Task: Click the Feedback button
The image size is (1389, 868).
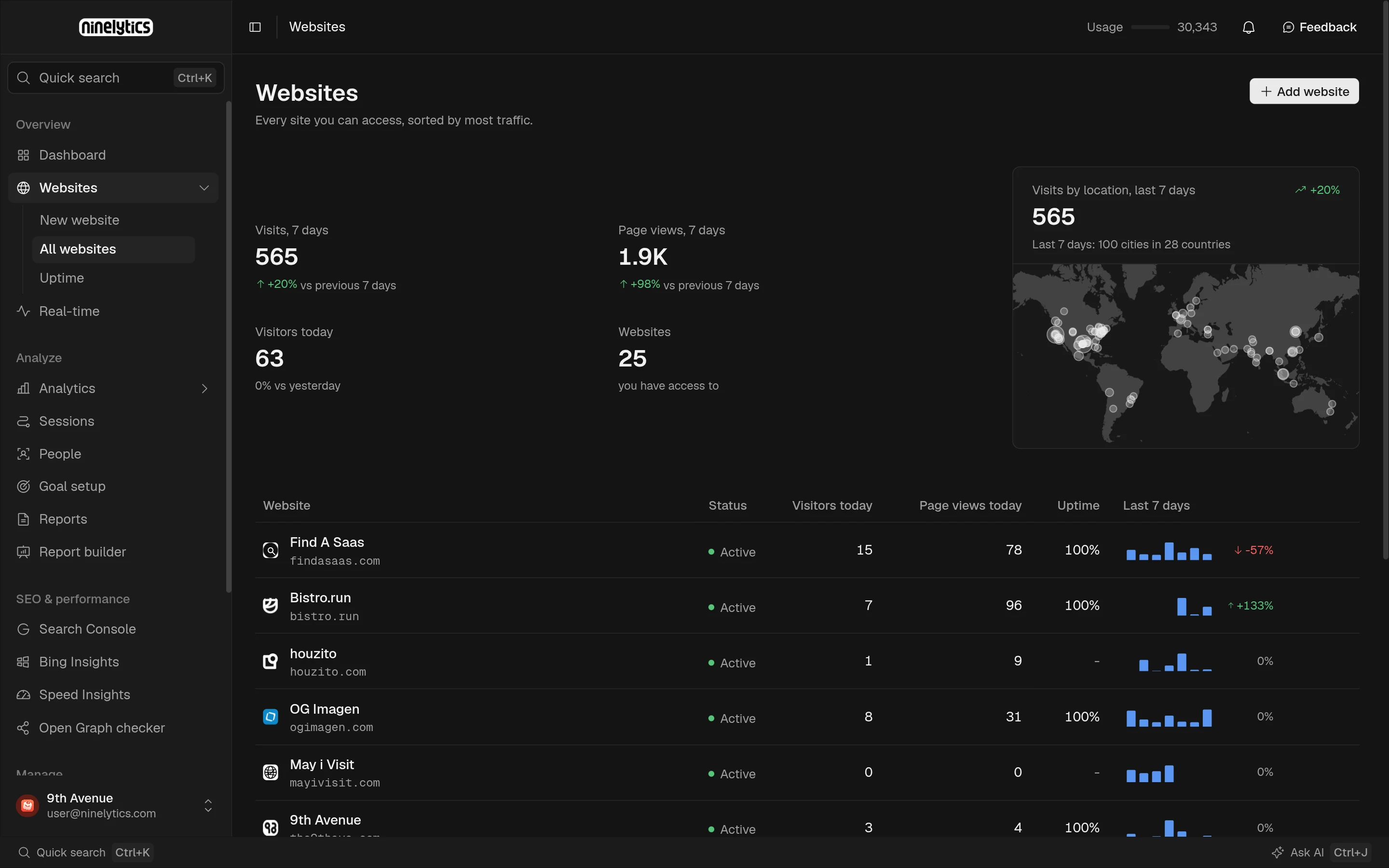Action: (1320, 27)
